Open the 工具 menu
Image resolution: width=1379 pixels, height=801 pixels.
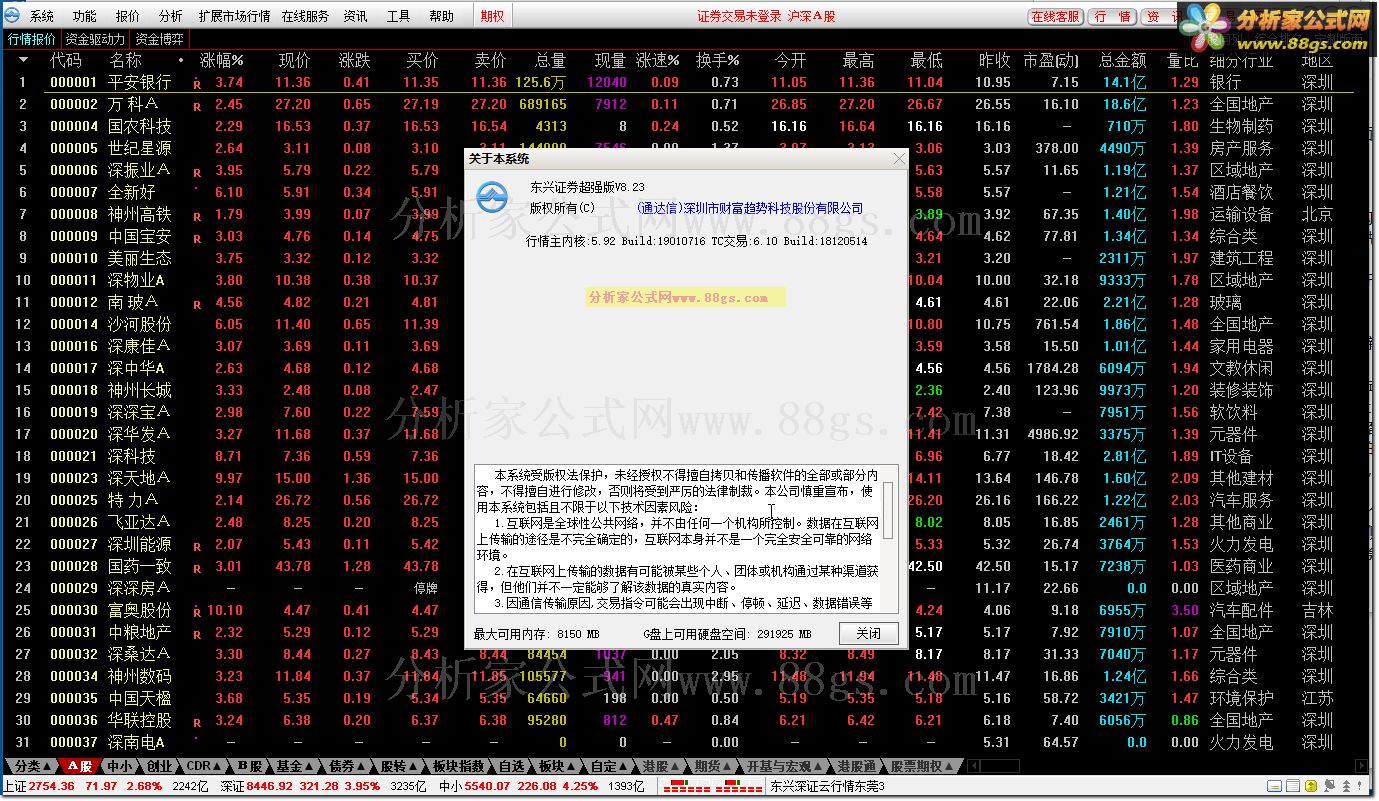coord(398,16)
